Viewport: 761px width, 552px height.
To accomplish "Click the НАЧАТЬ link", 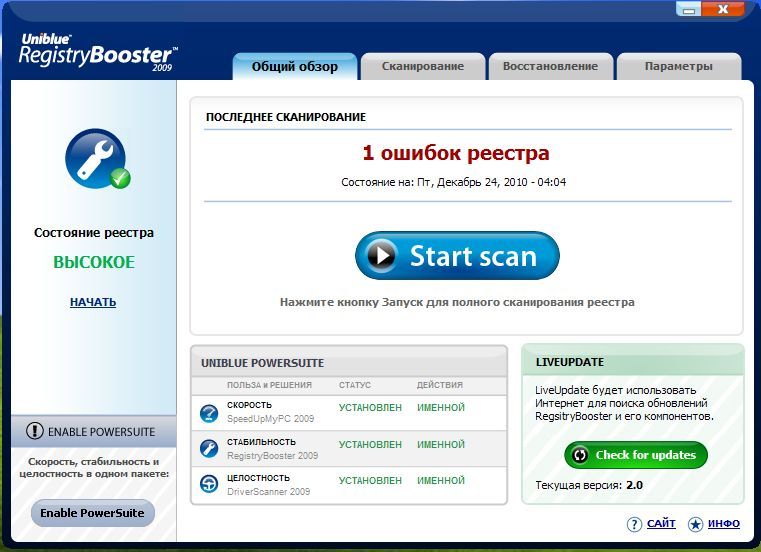I will pyautogui.click(x=93, y=302).
